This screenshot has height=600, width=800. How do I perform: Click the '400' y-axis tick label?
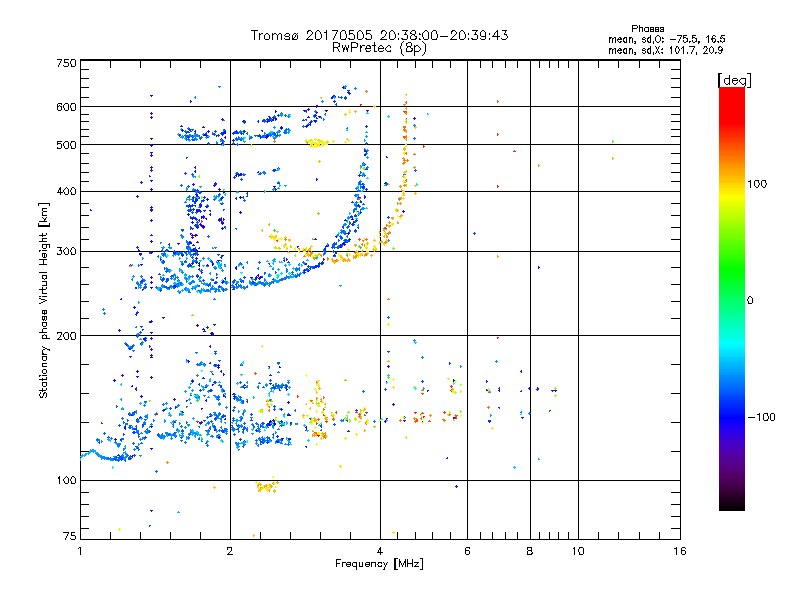pyautogui.click(x=66, y=192)
